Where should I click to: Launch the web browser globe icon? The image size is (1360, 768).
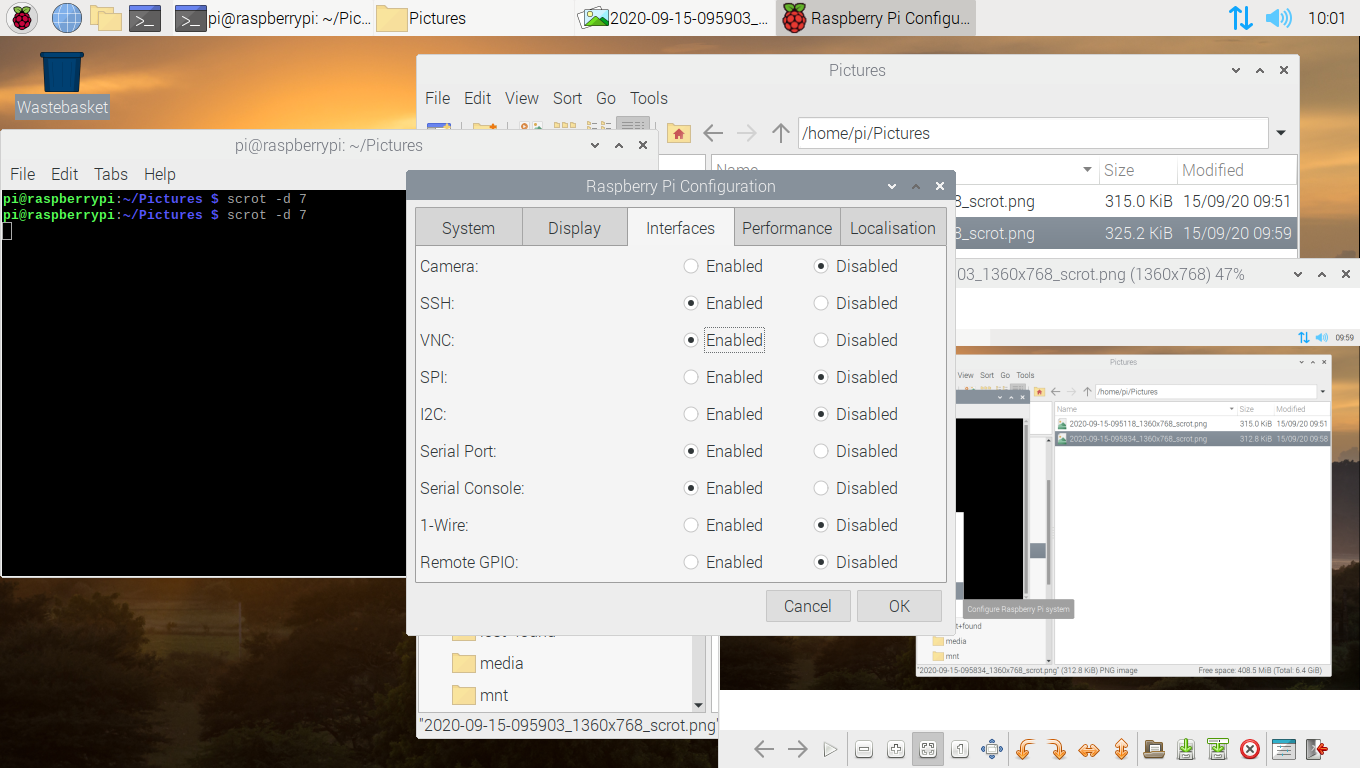tap(66, 18)
